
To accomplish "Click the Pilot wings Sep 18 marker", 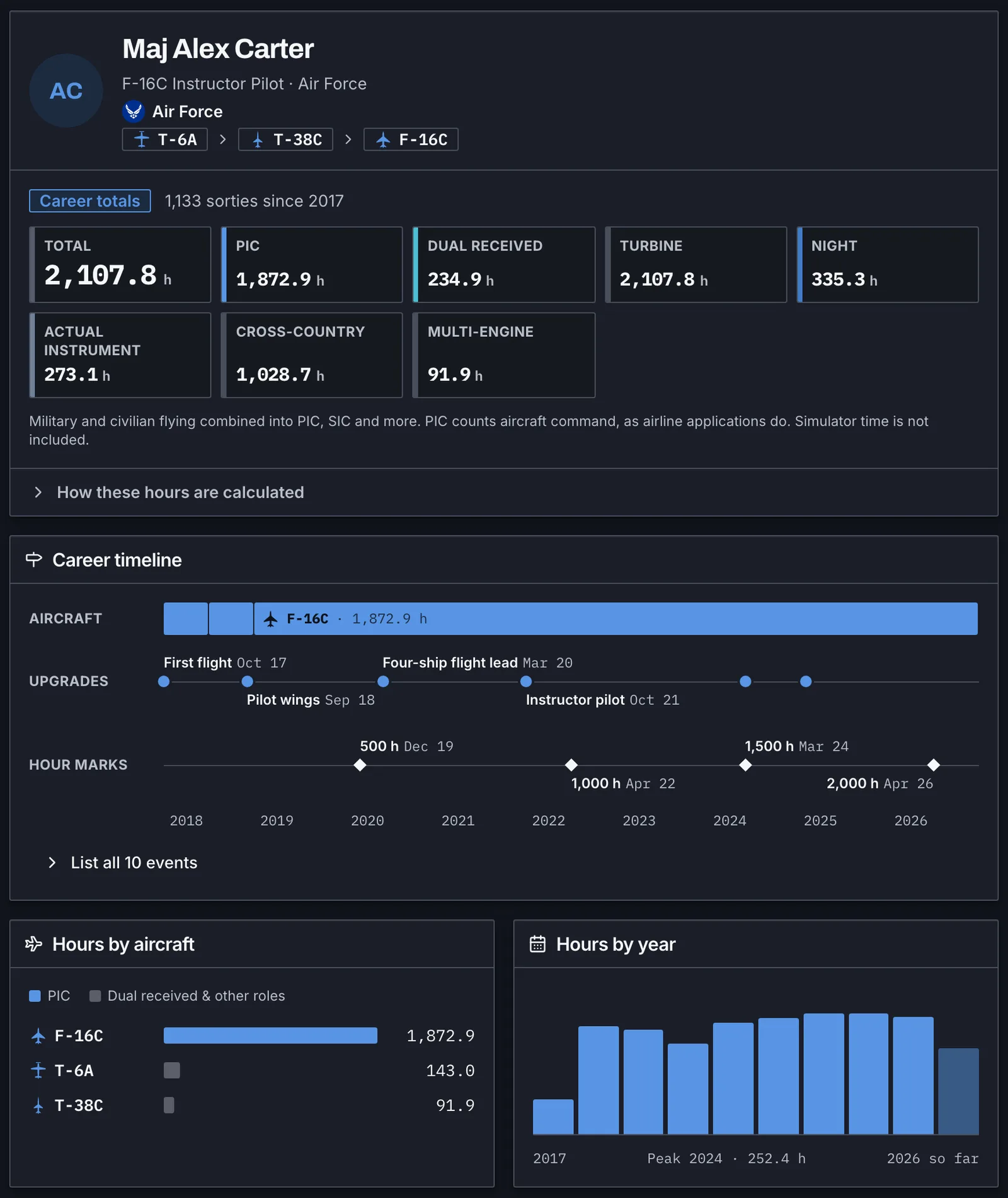I will pyautogui.click(x=248, y=682).
